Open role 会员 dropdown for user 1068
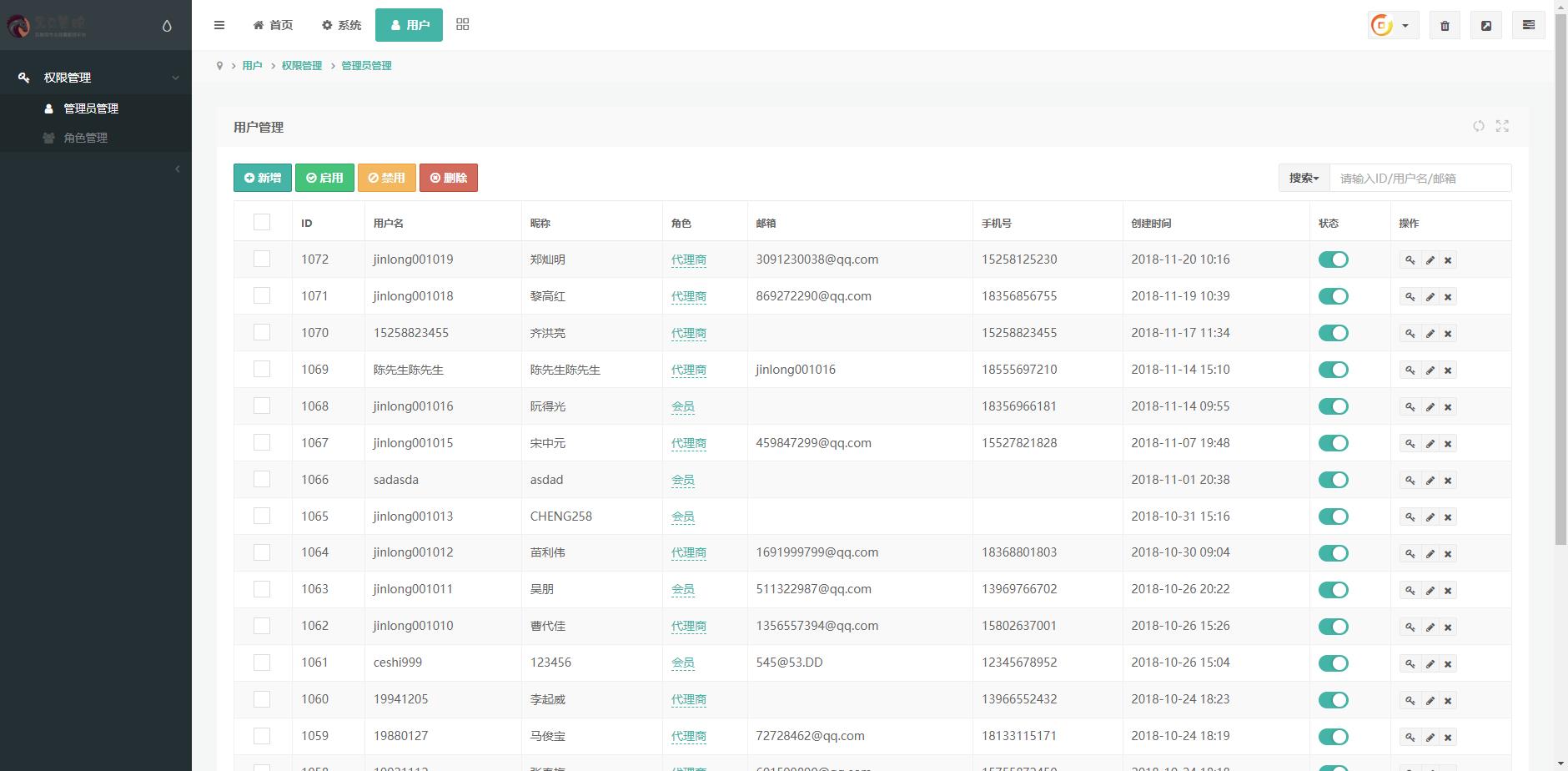 click(x=683, y=406)
